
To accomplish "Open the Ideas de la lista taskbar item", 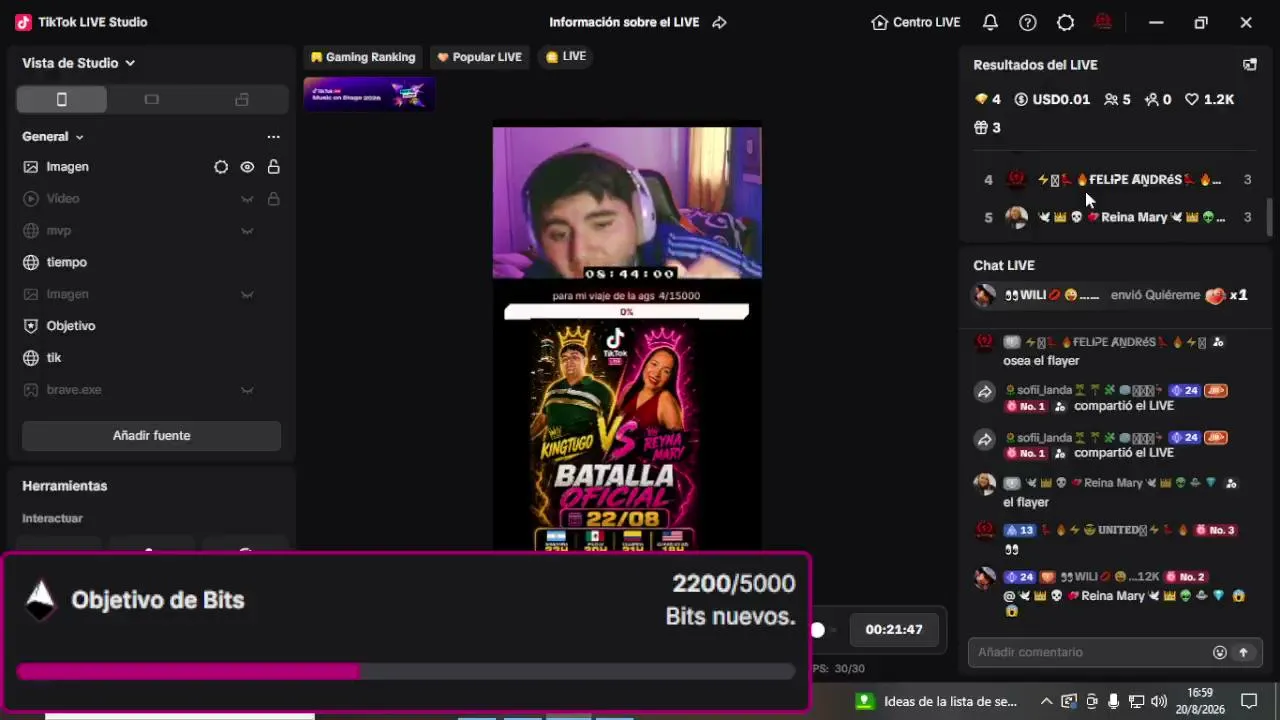I will click(x=937, y=701).
